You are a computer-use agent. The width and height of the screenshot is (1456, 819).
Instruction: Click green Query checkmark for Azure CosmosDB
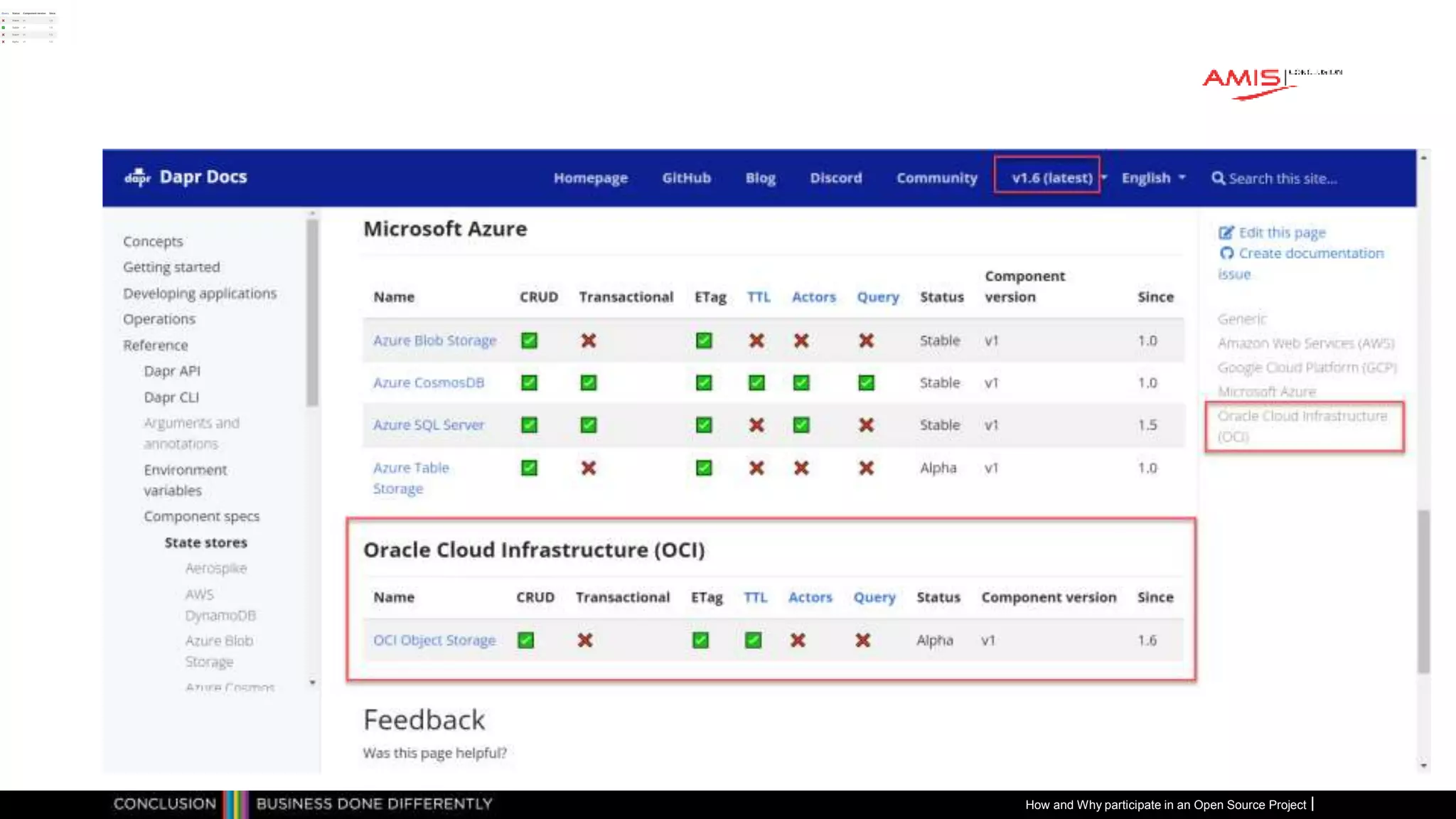point(866,383)
